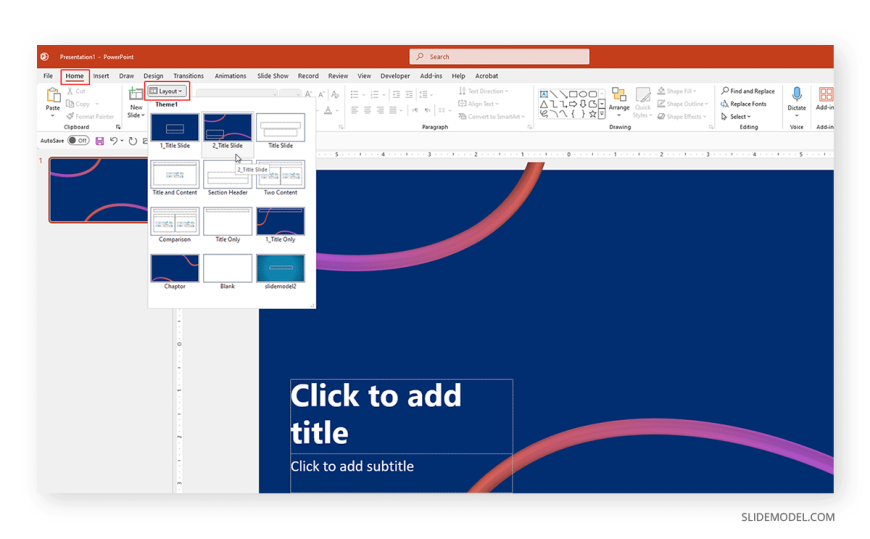Click the Shape Fill button
870x539 pixels.
point(677,91)
